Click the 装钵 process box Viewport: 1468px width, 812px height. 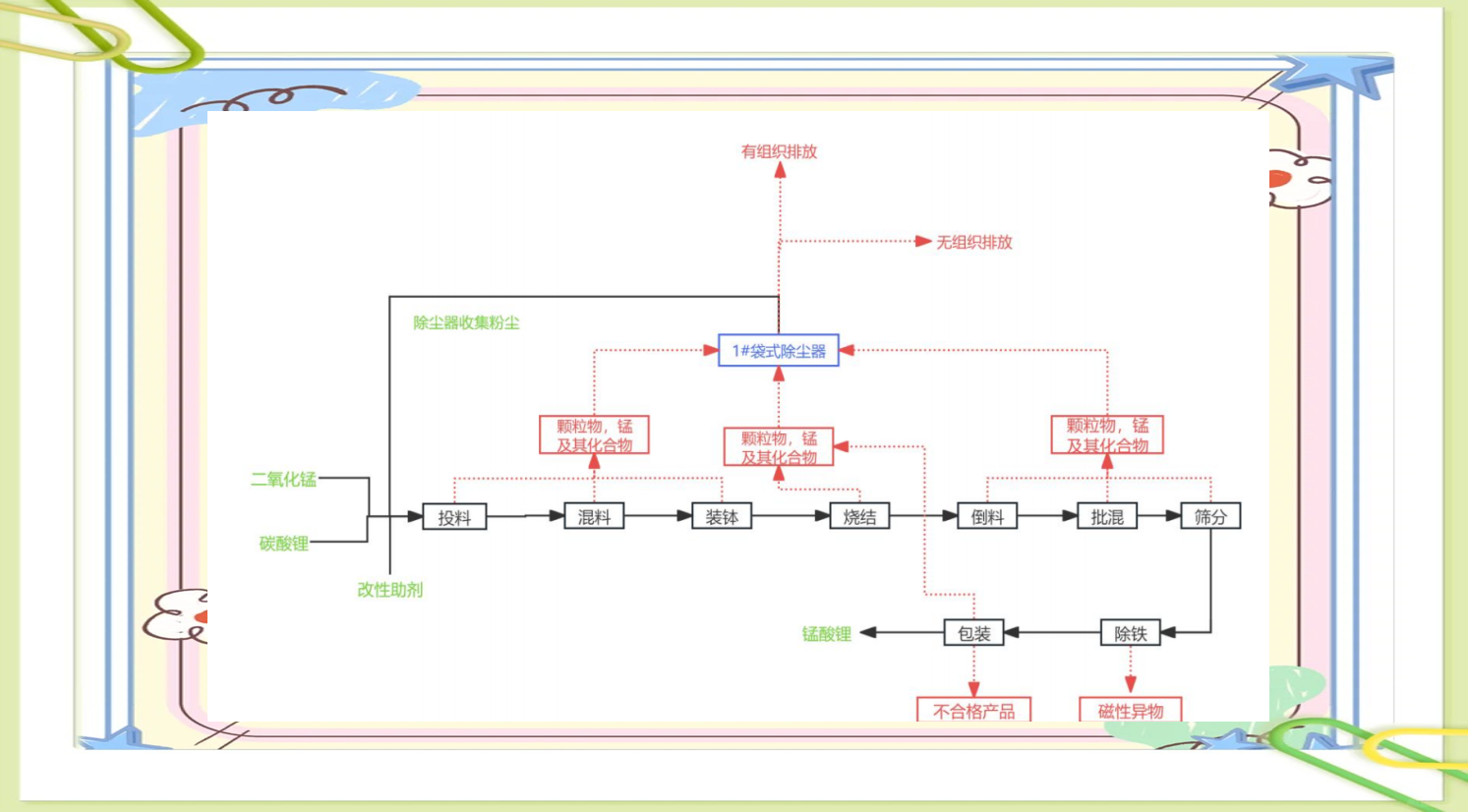pyautogui.click(x=722, y=517)
